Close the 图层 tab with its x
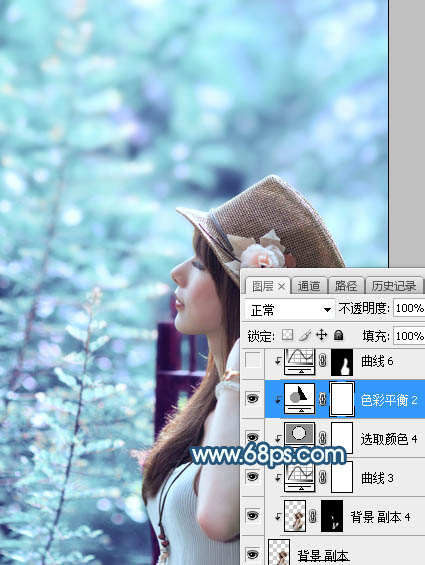 pos(282,287)
